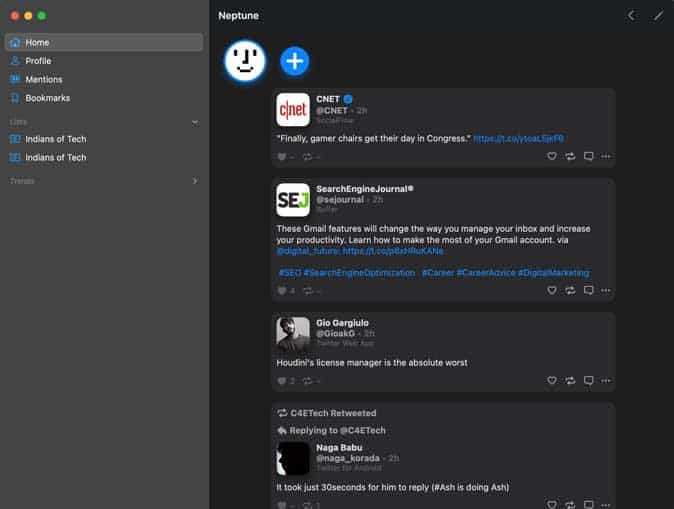Reply to the CNET tweet
Image resolution: width=674 pixels, height=509 pixels.
coord(588,156)
